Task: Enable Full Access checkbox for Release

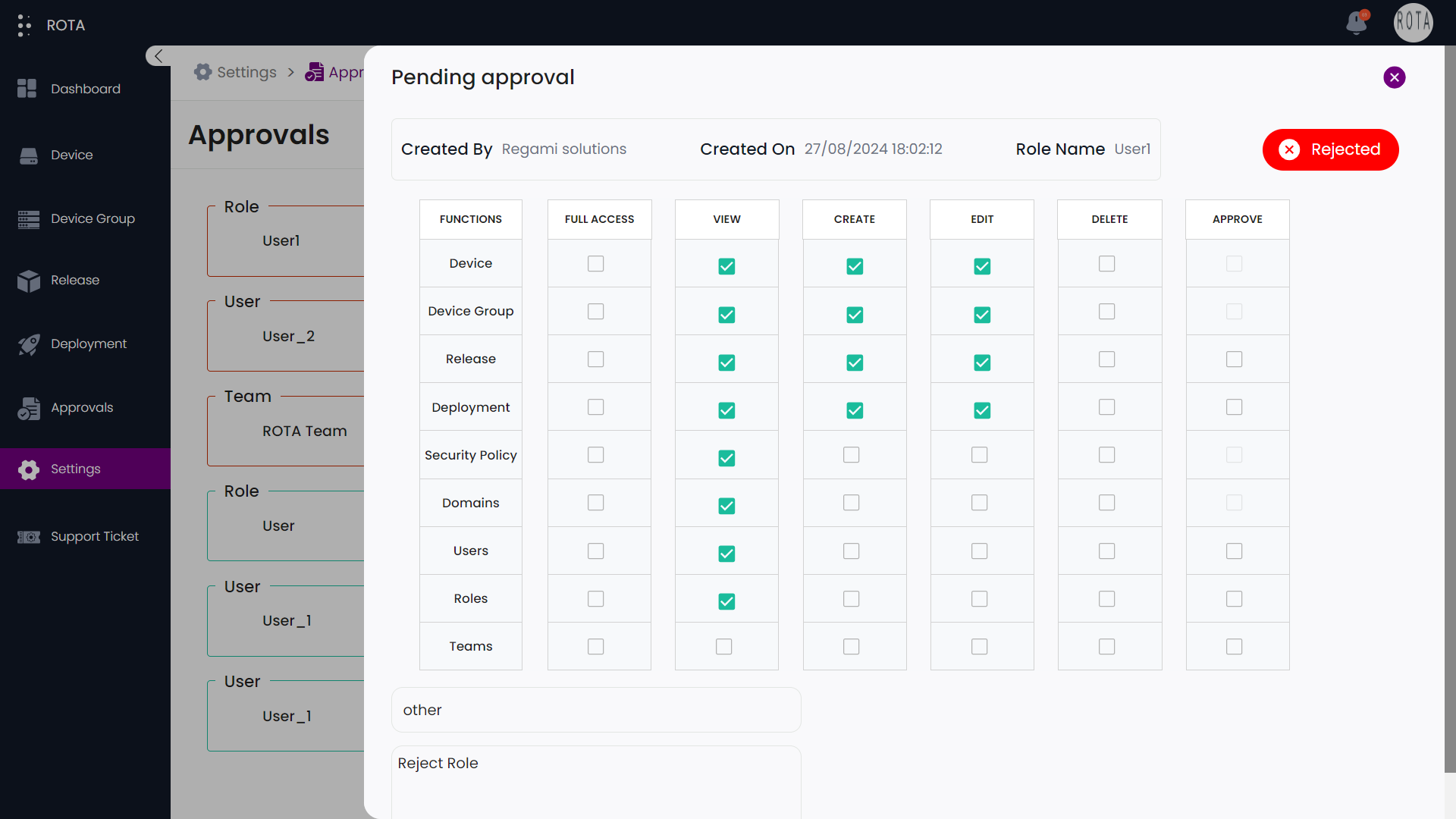Action: click(596, 359)
